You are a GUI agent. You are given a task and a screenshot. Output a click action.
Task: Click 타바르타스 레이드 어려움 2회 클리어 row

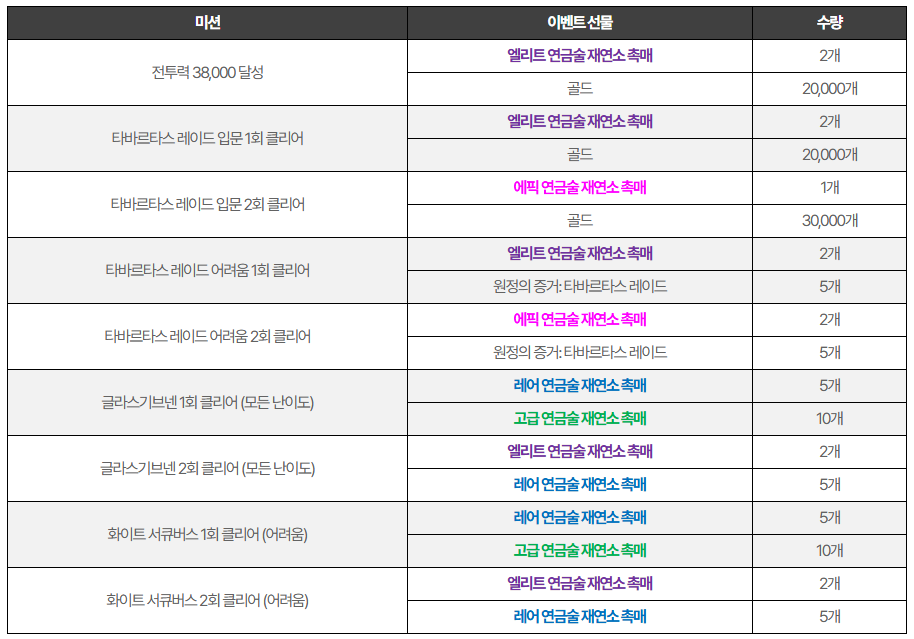(x=207, y=336)
